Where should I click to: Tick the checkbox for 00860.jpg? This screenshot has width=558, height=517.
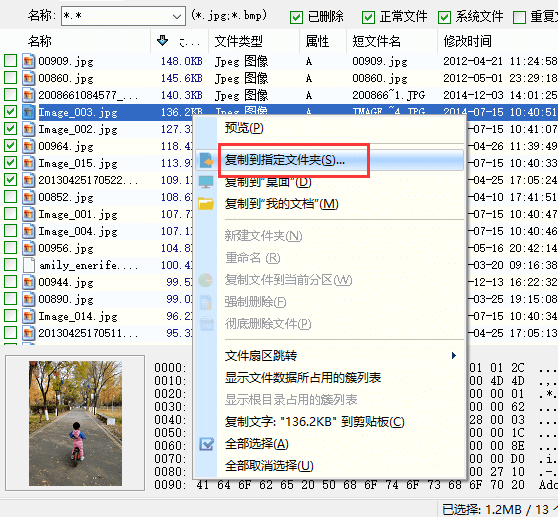pyautogui.click(x=10, y=78)
